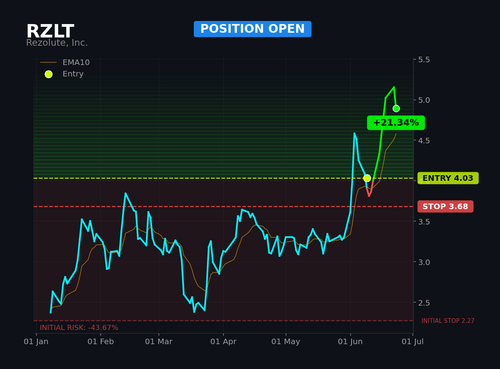Click the Rezolute, Inc. company name
The image size is (500, 369).
tap(57, 43)
